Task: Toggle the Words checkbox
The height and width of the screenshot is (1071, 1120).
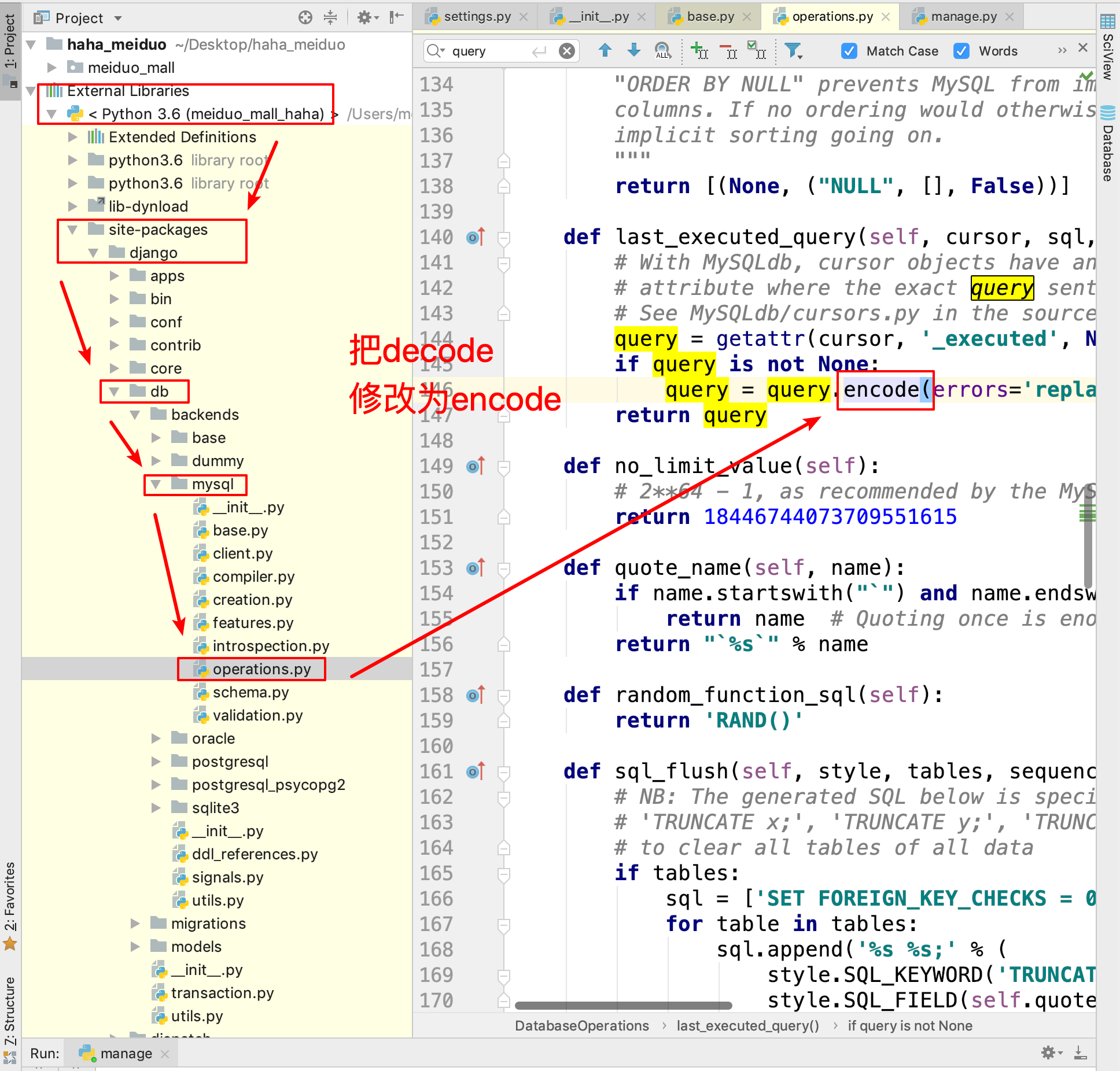Action: [961, 51]
